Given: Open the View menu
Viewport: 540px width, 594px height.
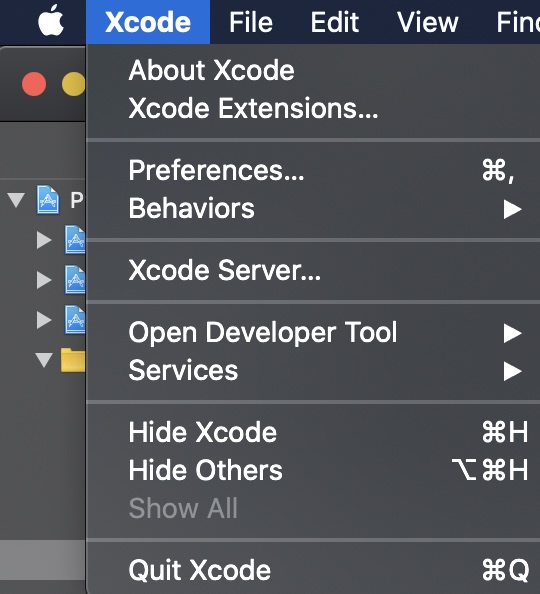Looking at the screenshot, I should 427,22.
